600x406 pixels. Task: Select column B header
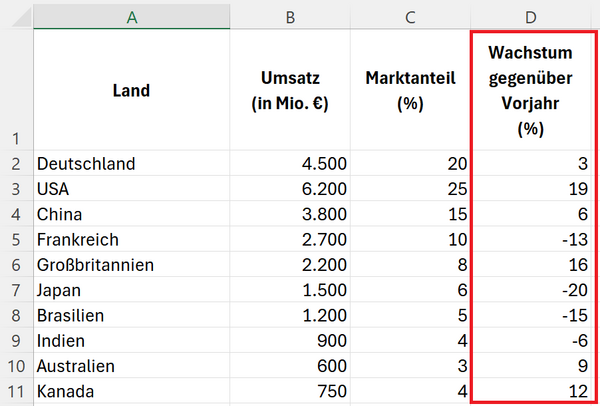[289, 16]
